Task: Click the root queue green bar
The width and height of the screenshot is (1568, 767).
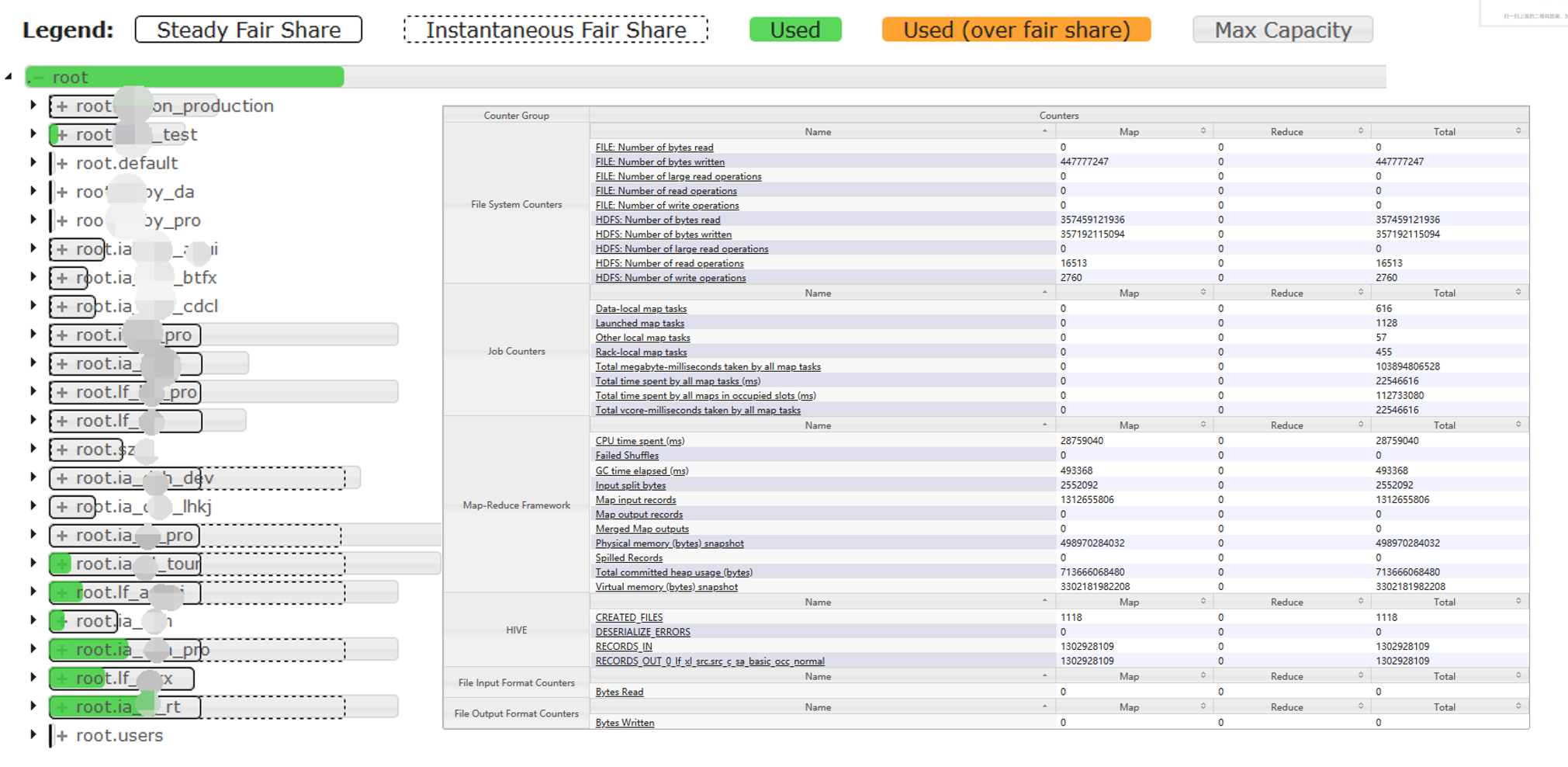Action: [x=185, y=77]
